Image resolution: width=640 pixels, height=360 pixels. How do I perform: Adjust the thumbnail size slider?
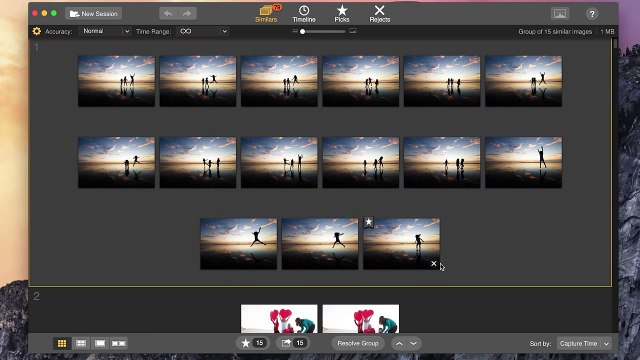pos(324,31)
